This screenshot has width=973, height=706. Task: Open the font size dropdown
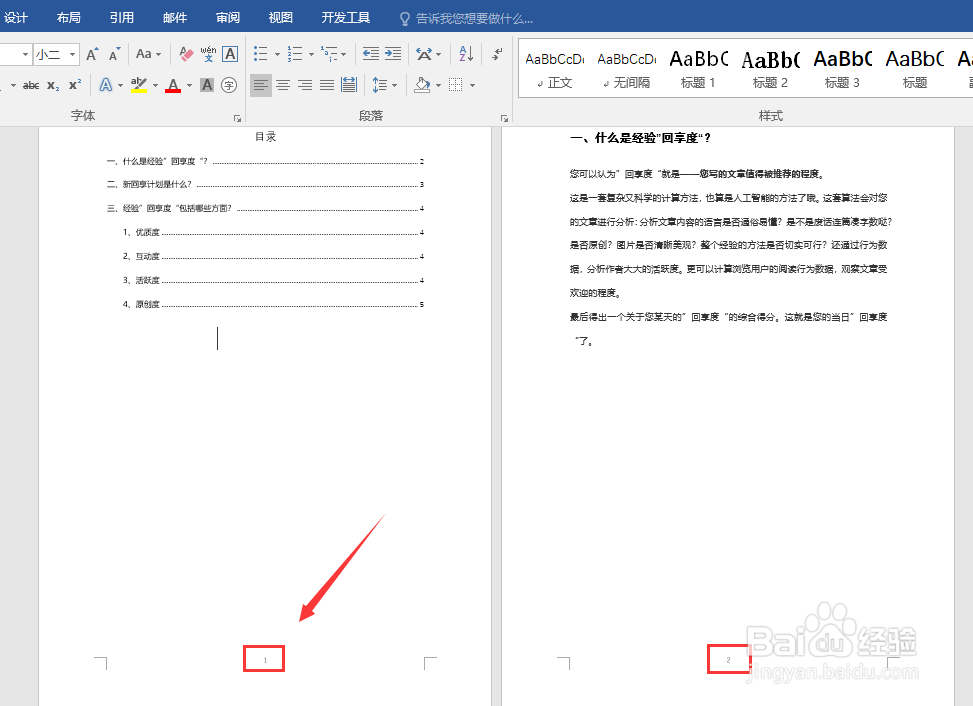click(x=70, y=54)
